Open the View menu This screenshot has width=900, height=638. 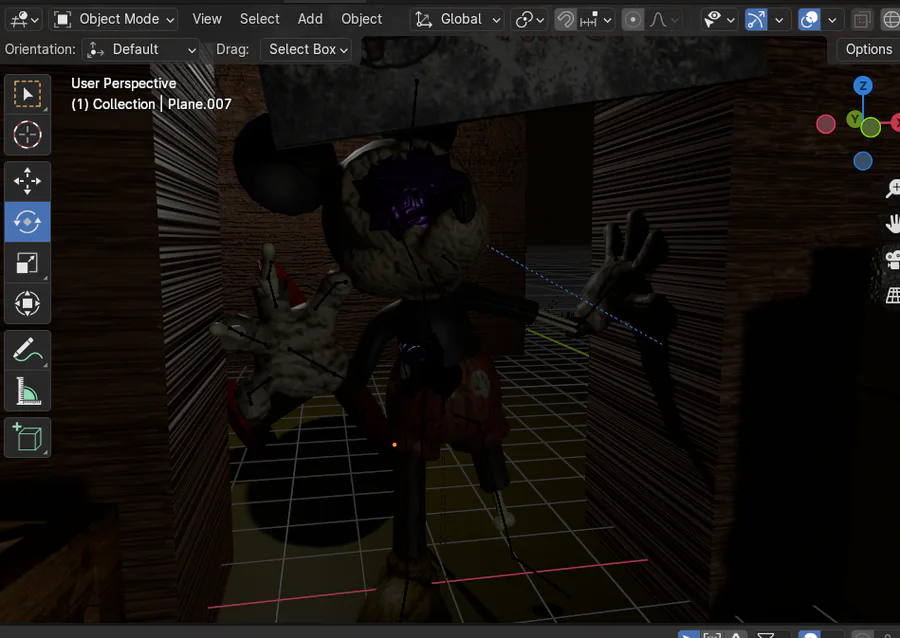click(x=207, y=19)
